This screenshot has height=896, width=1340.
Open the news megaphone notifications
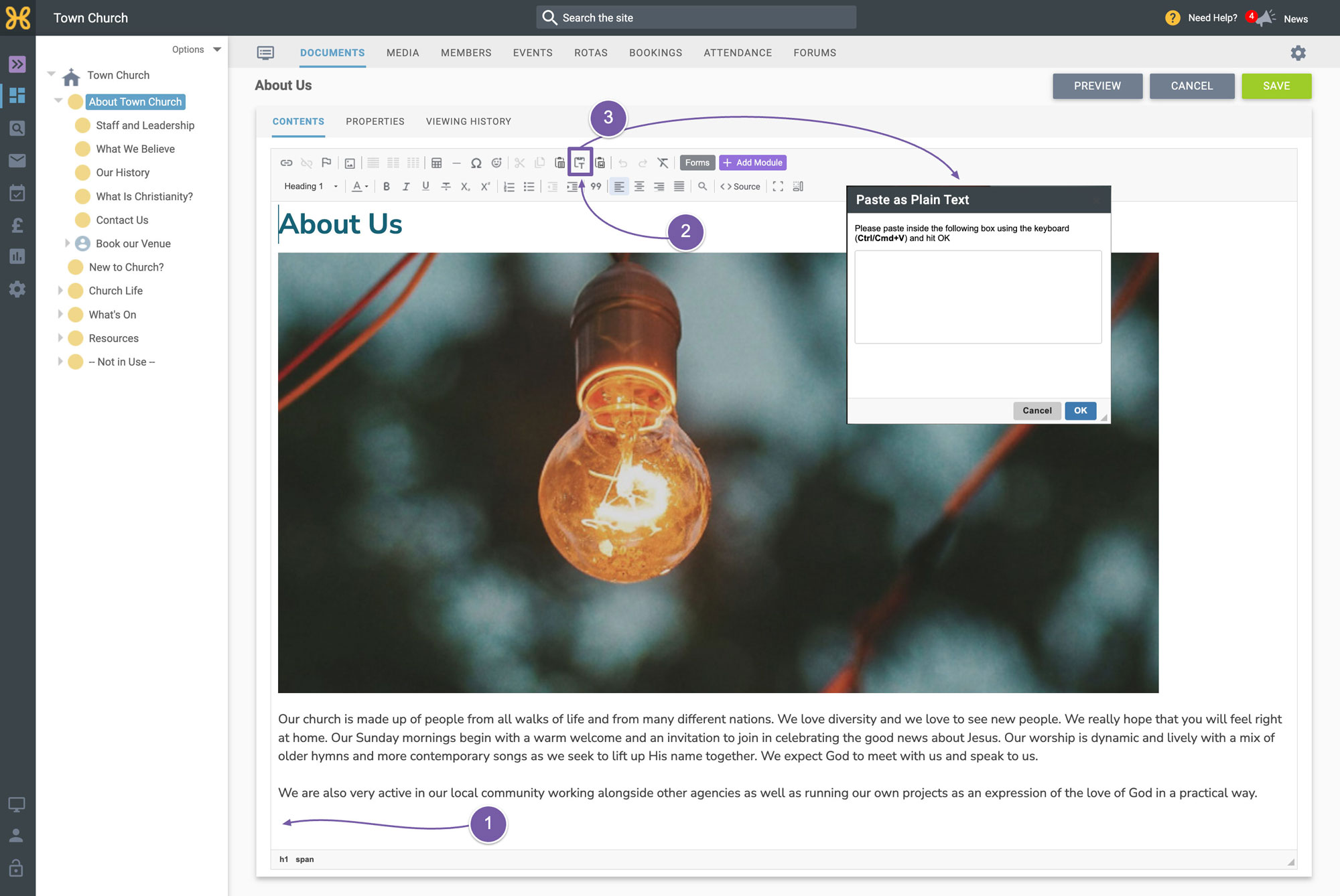click(x=1265, y=18)
